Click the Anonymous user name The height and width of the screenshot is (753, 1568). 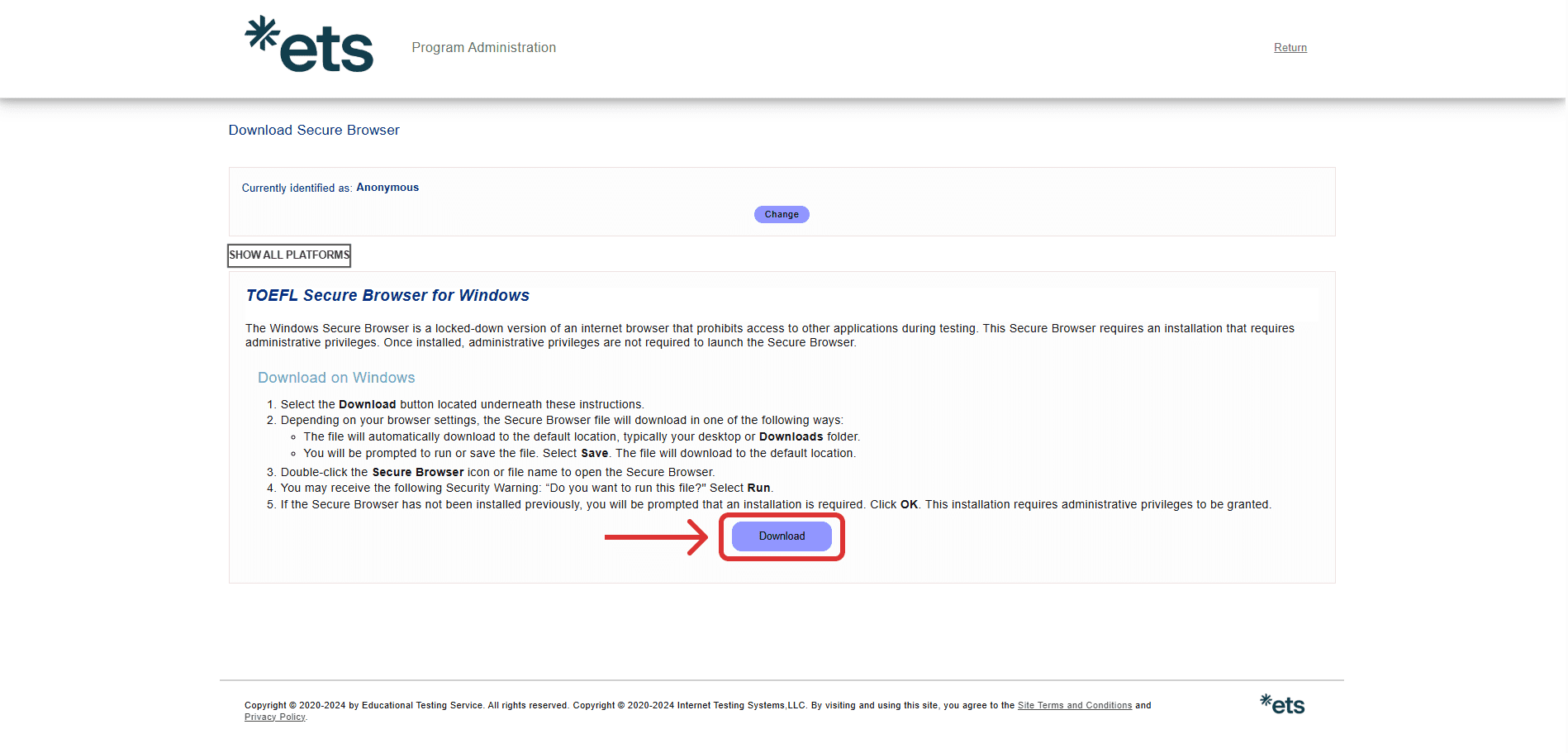[x=387, y=188]
